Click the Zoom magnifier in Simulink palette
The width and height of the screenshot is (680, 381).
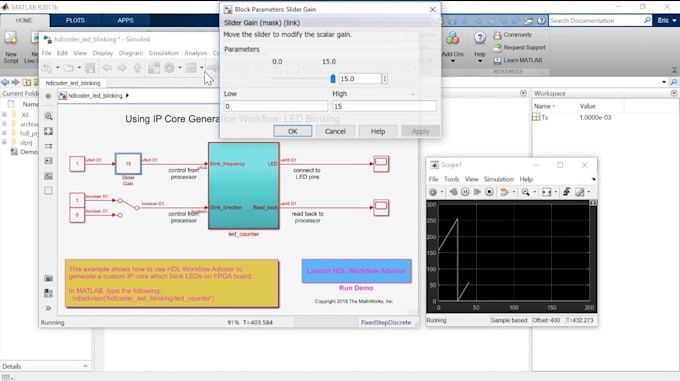(x=48, y=116)
